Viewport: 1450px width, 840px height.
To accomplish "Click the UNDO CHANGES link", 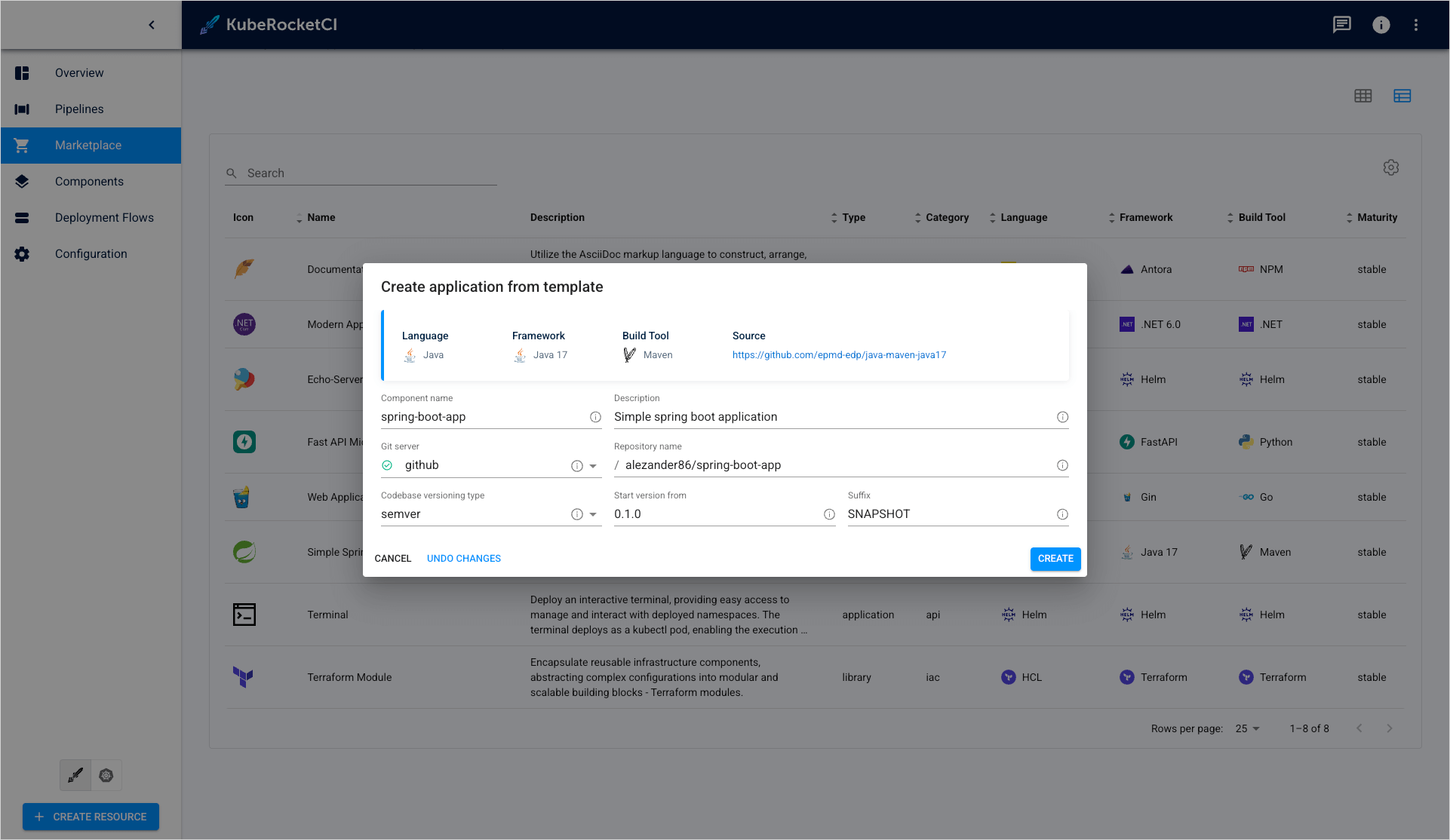I will [x=463, y=558].
